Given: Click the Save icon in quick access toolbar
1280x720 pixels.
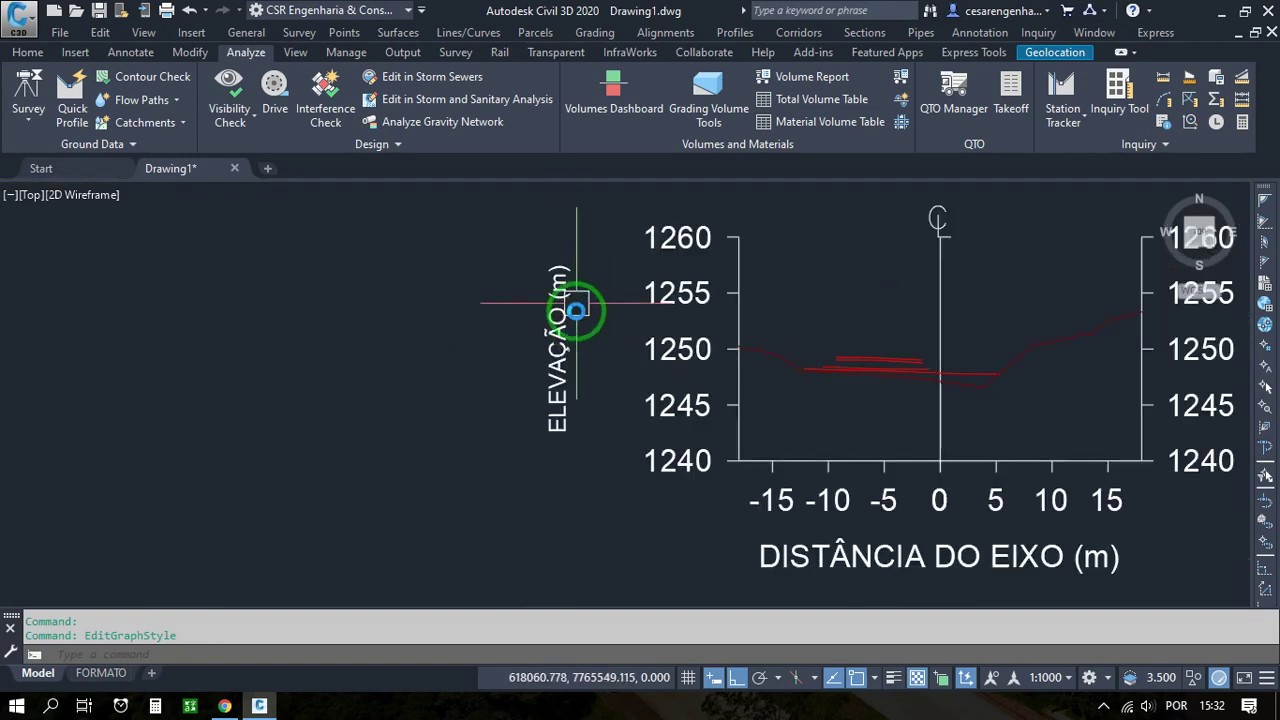Looking at the screenshot, I should [98, 11].
